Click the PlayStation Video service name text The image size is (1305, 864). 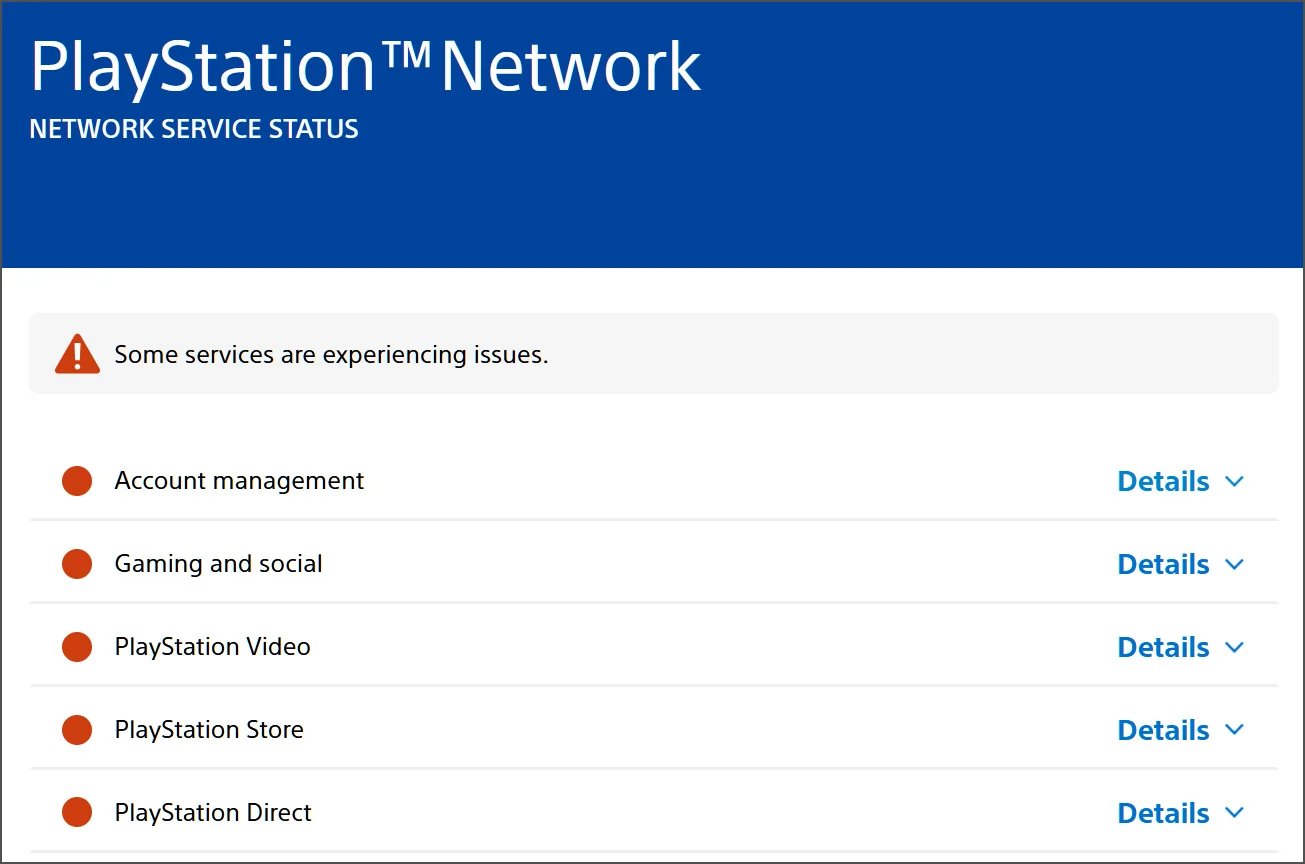(212, 647)
